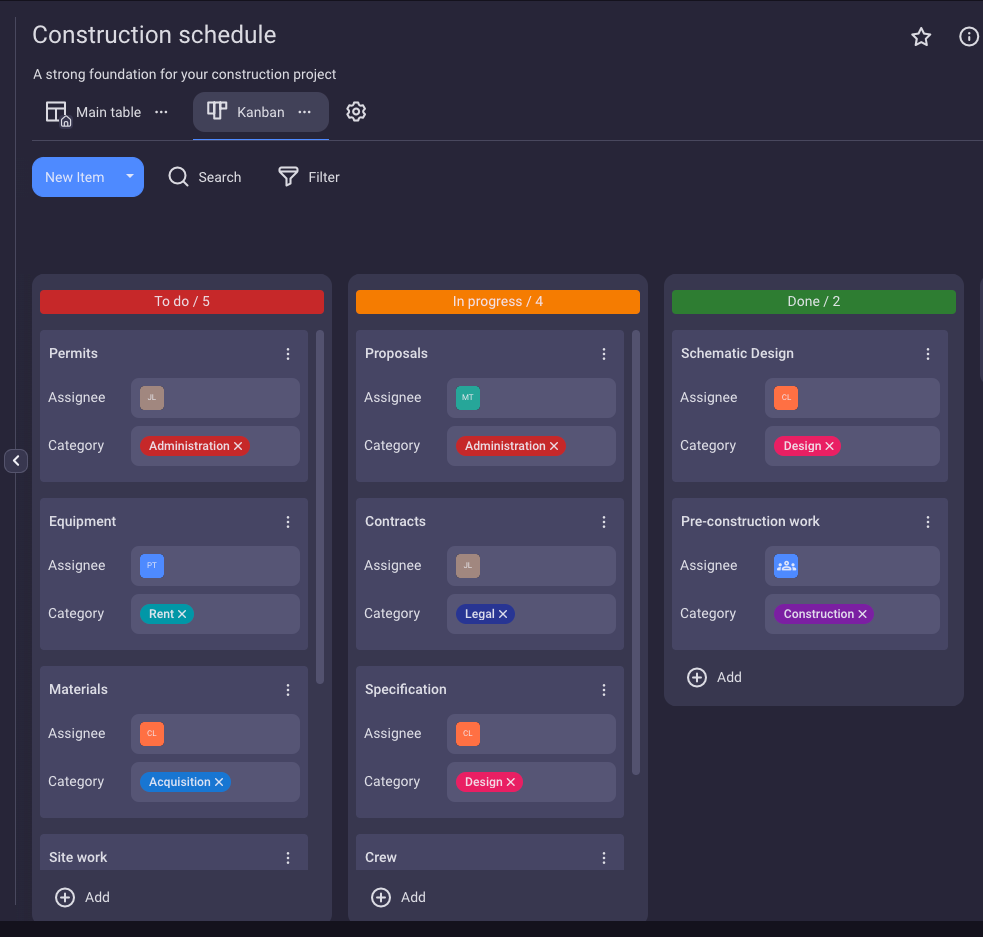Star the Construction schedule board
983x937 pixels.
tap(920, 37)
